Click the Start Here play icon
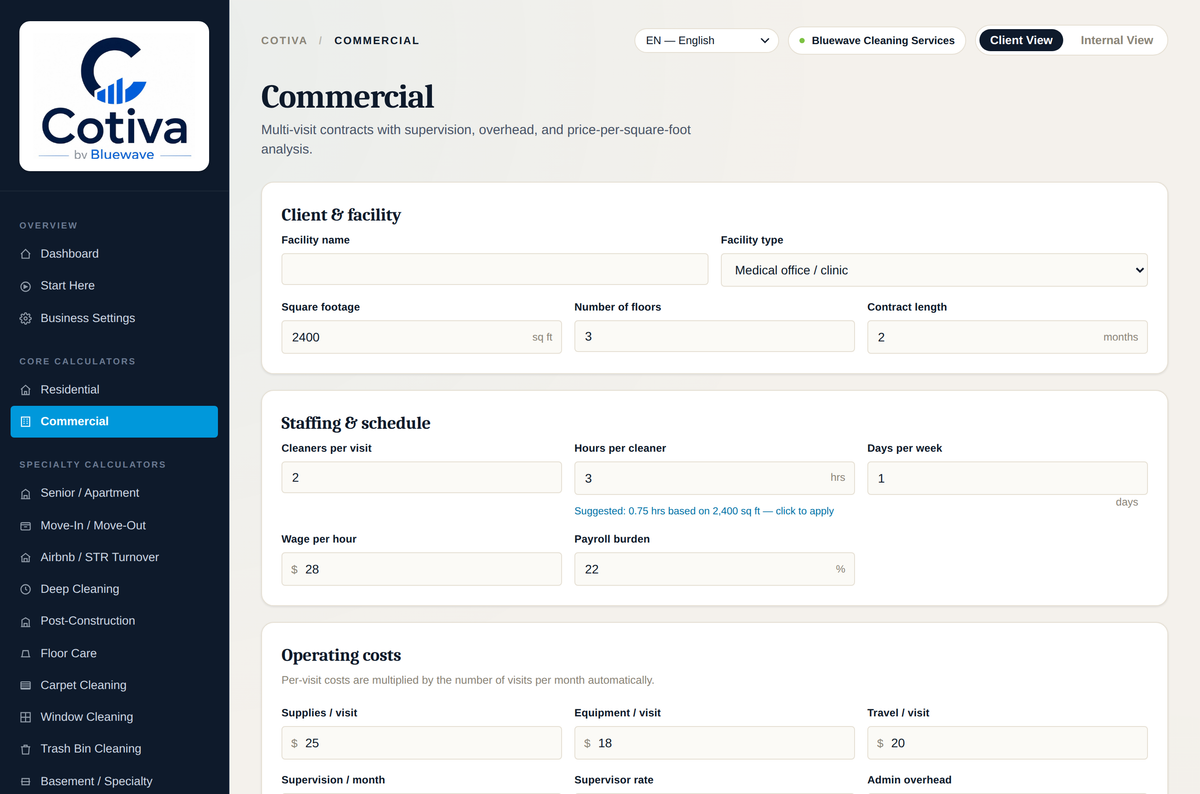1200x794 pixels. [26, 286]
